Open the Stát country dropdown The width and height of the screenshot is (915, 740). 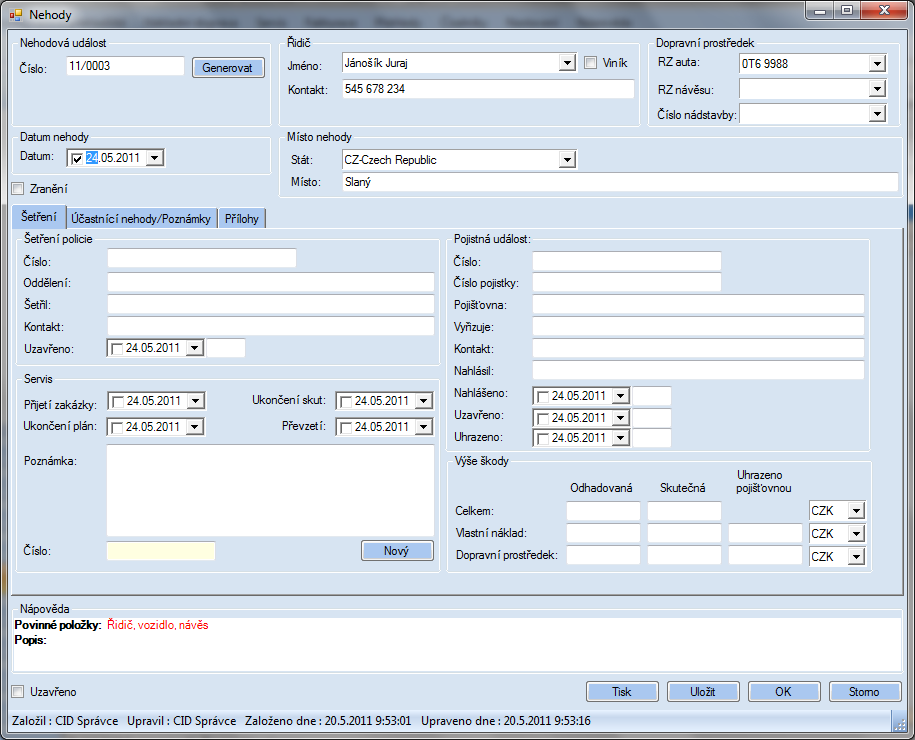(x=567, y=159)
